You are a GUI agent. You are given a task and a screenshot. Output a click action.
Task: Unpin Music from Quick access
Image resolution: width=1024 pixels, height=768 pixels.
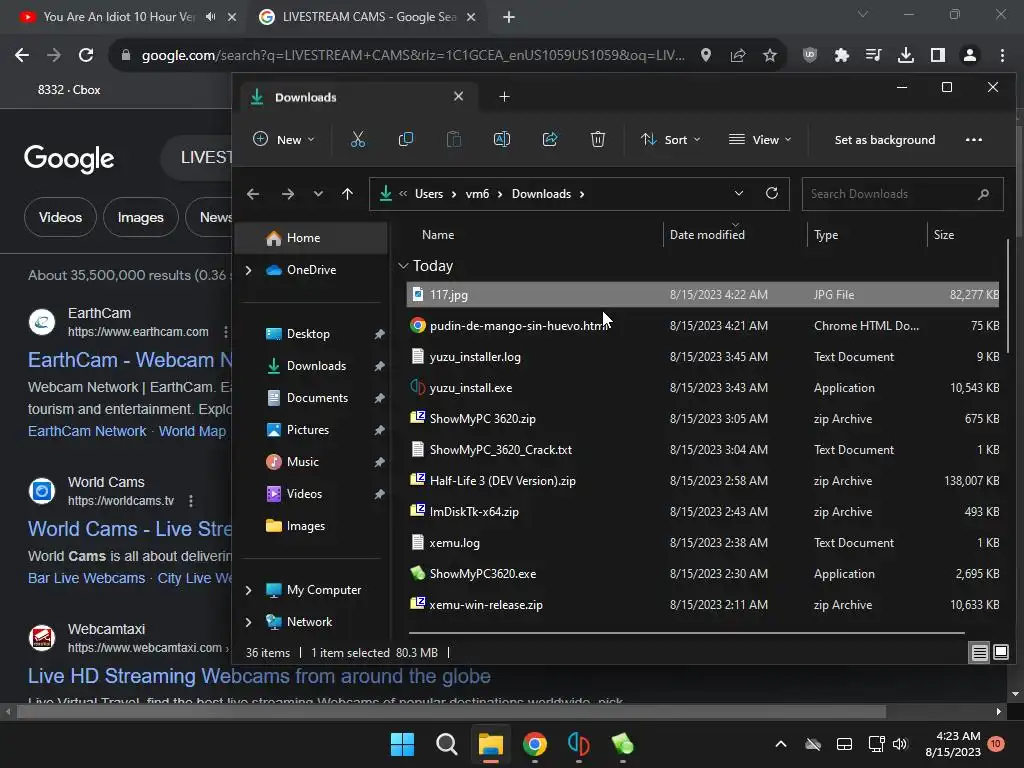[379, 462]
